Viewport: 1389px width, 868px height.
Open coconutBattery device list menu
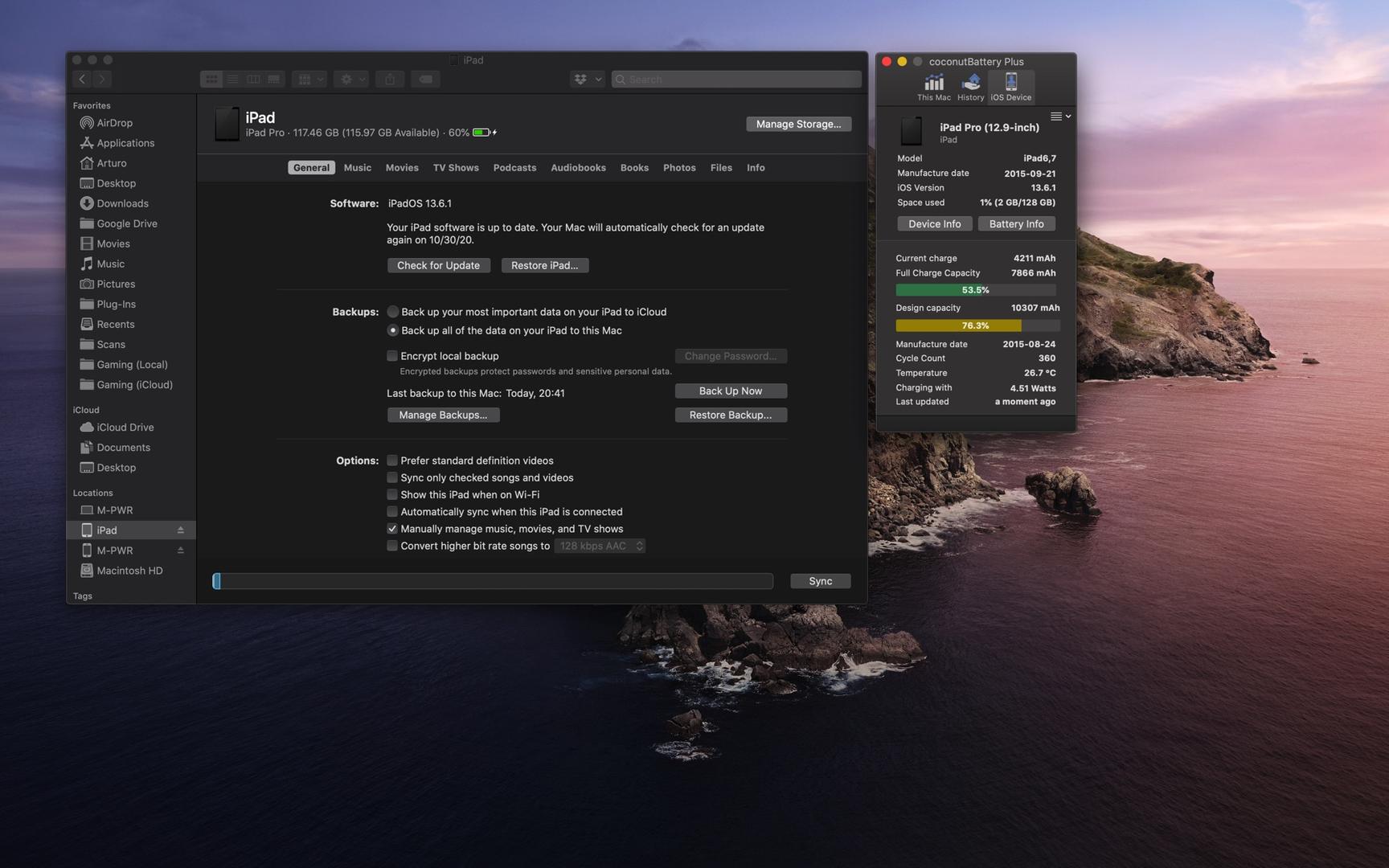pos(1060,117)
